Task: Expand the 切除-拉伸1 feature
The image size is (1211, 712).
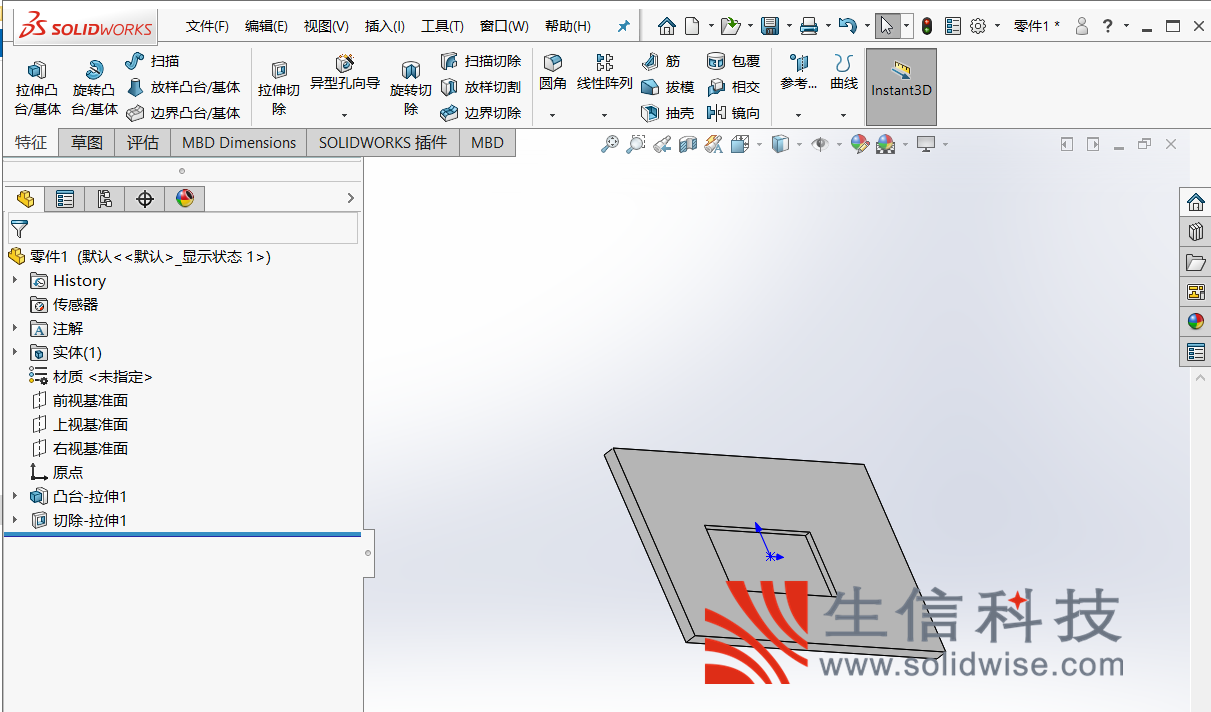Action: pyautogui.click(x=15, y=520)
